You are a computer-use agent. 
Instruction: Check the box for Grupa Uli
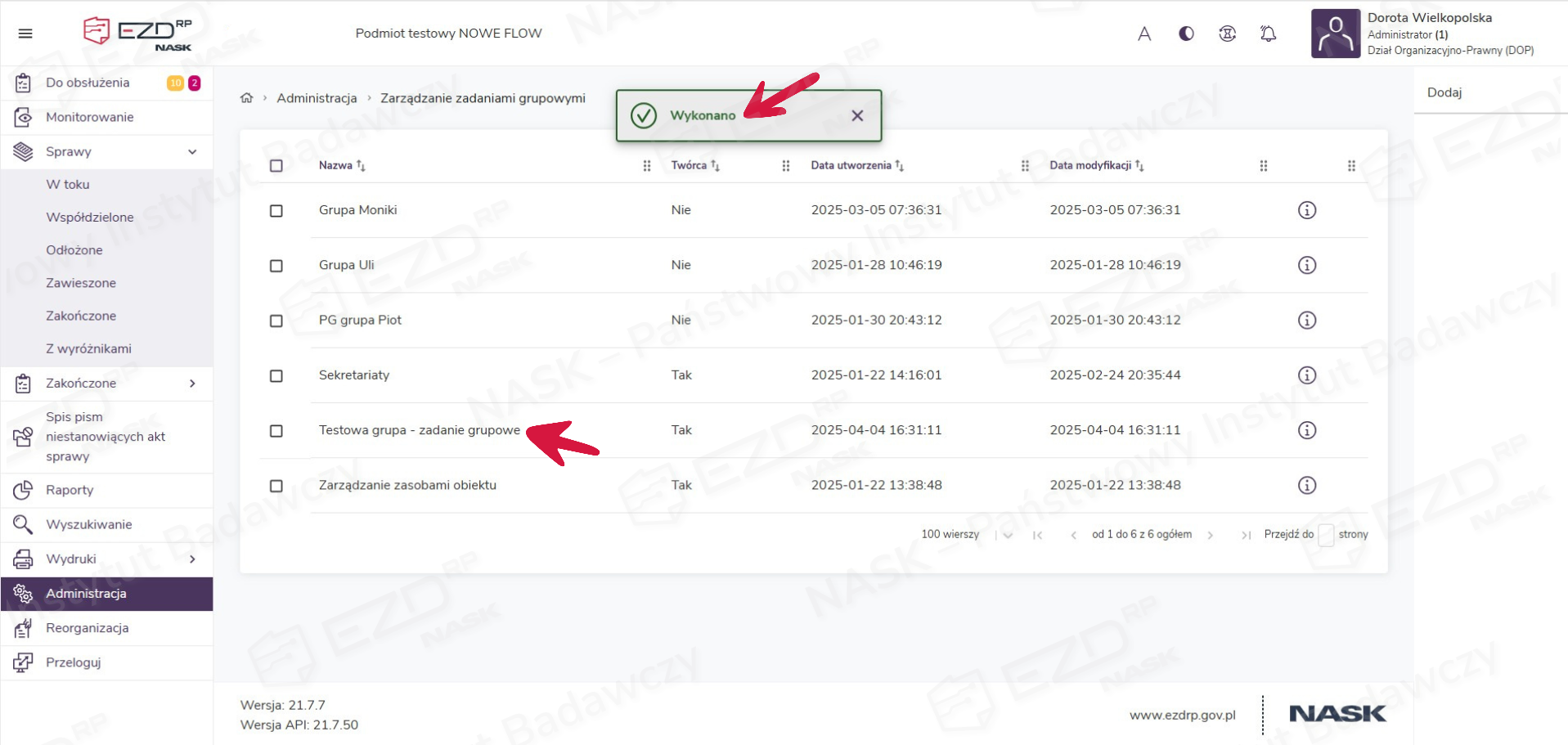coord(276,266)
